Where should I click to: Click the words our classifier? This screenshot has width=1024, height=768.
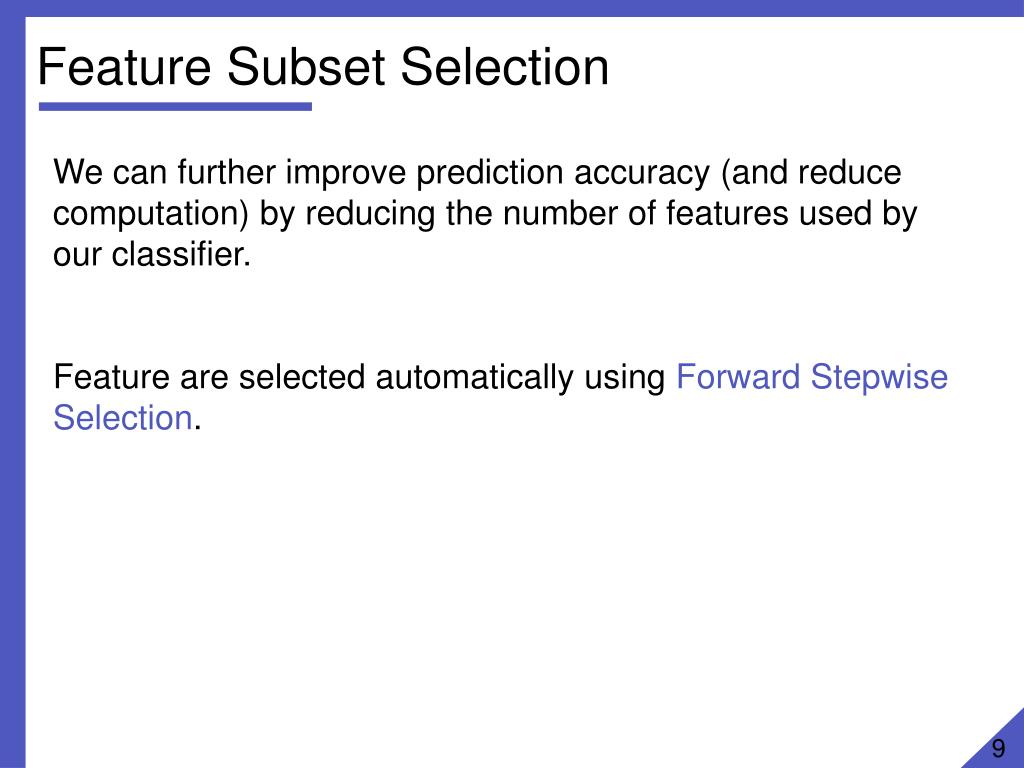point(152,255)
